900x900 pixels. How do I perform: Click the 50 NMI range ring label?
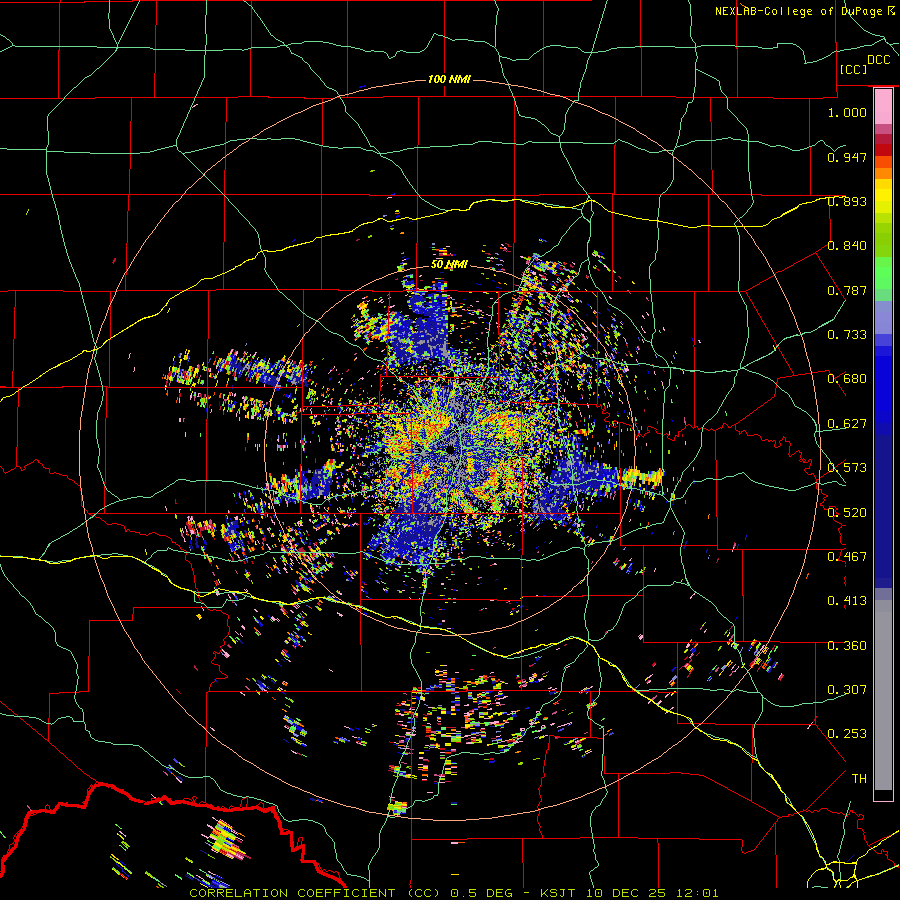(x=449, y=264)
